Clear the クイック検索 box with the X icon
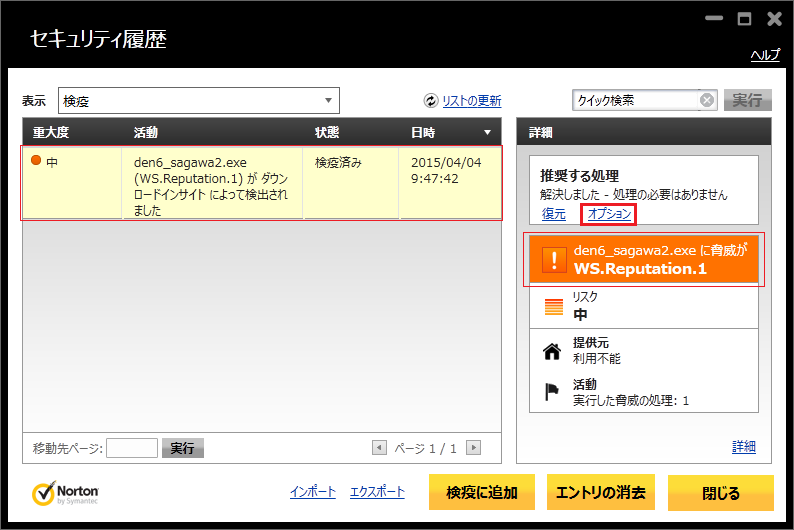 tap(707, 100)
